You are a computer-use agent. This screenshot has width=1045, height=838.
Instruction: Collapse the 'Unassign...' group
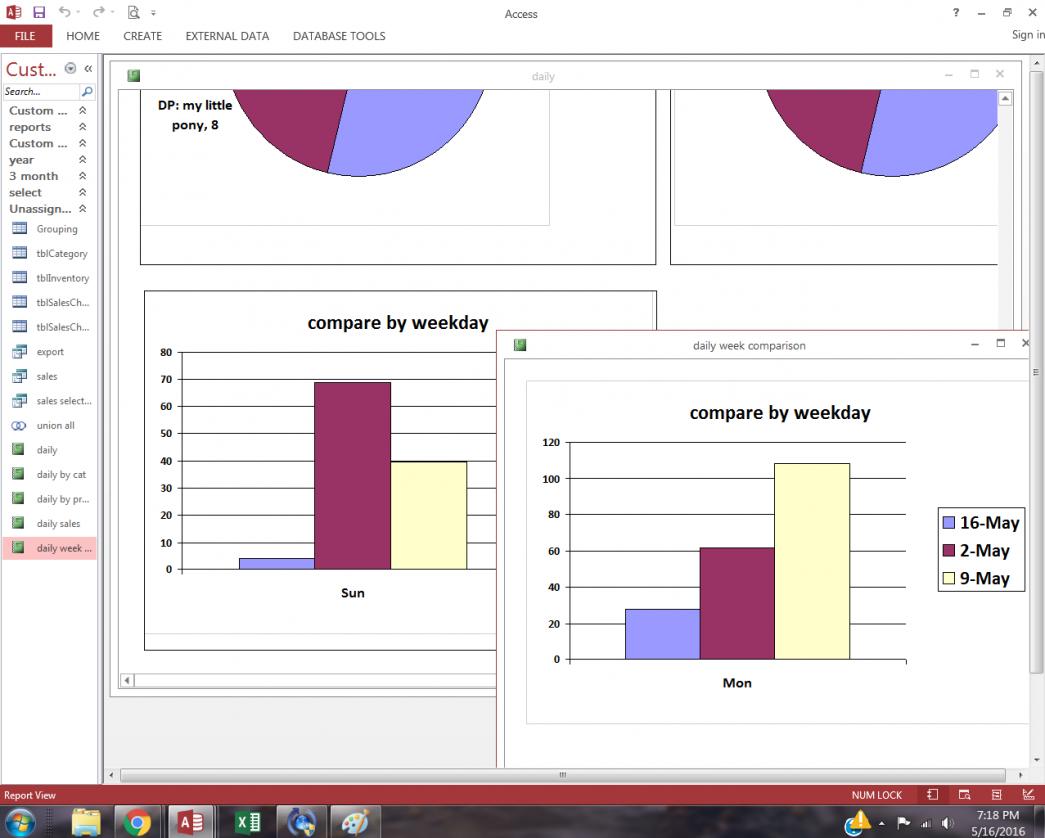(x=83, y=209)
